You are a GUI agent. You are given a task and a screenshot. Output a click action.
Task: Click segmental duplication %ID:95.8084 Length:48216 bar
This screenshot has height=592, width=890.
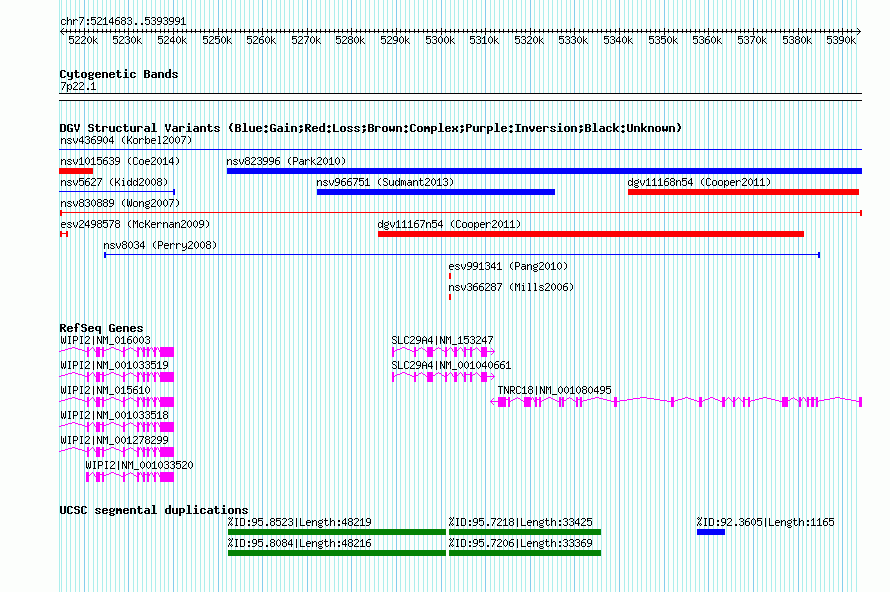[337, 553]
